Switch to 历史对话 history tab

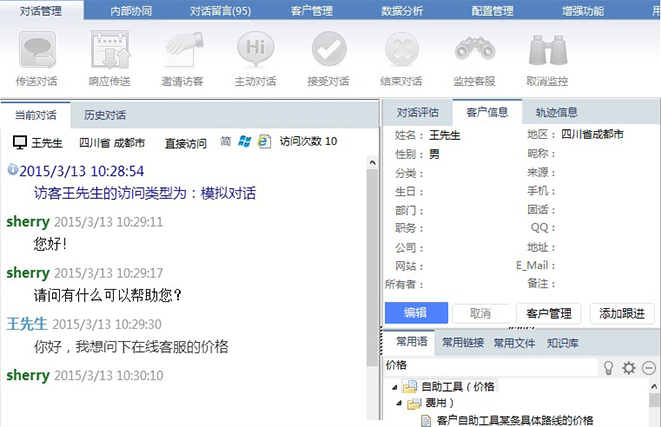pos(105,115)
